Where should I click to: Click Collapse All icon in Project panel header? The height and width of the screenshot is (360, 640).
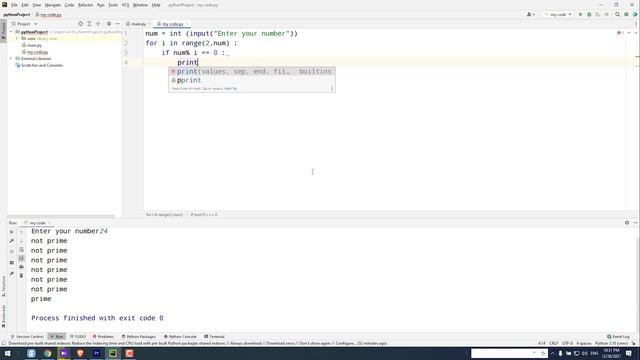[98, 24]
